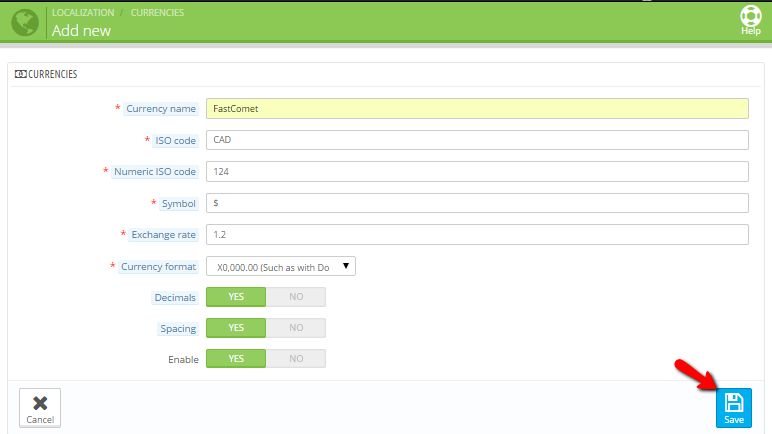
Task: Click the Localization globe icon
Action: pos(24,22)
